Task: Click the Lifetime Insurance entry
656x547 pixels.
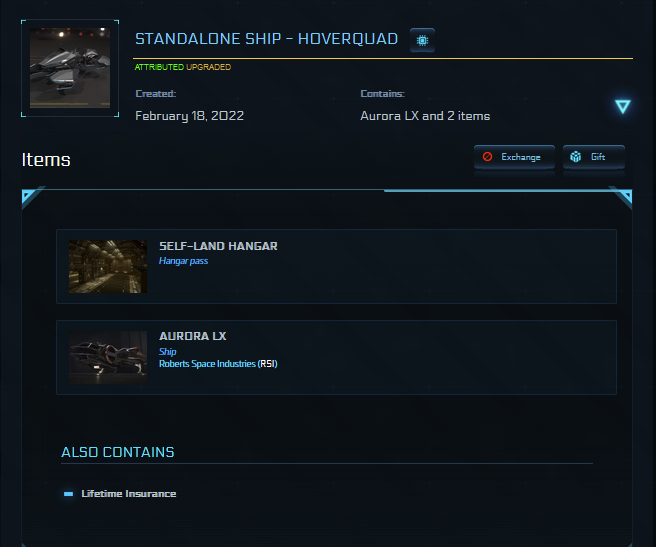Action: [x=128, y=494]
